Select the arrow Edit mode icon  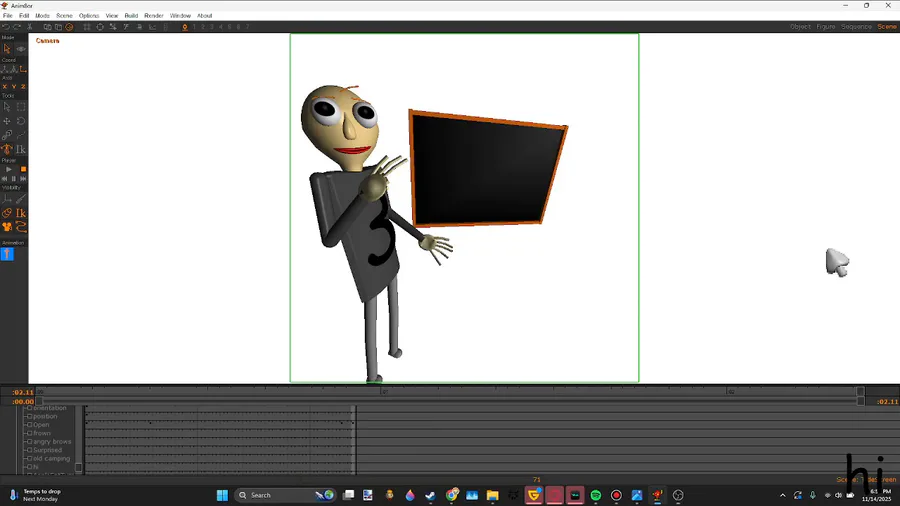click(7, 49)
